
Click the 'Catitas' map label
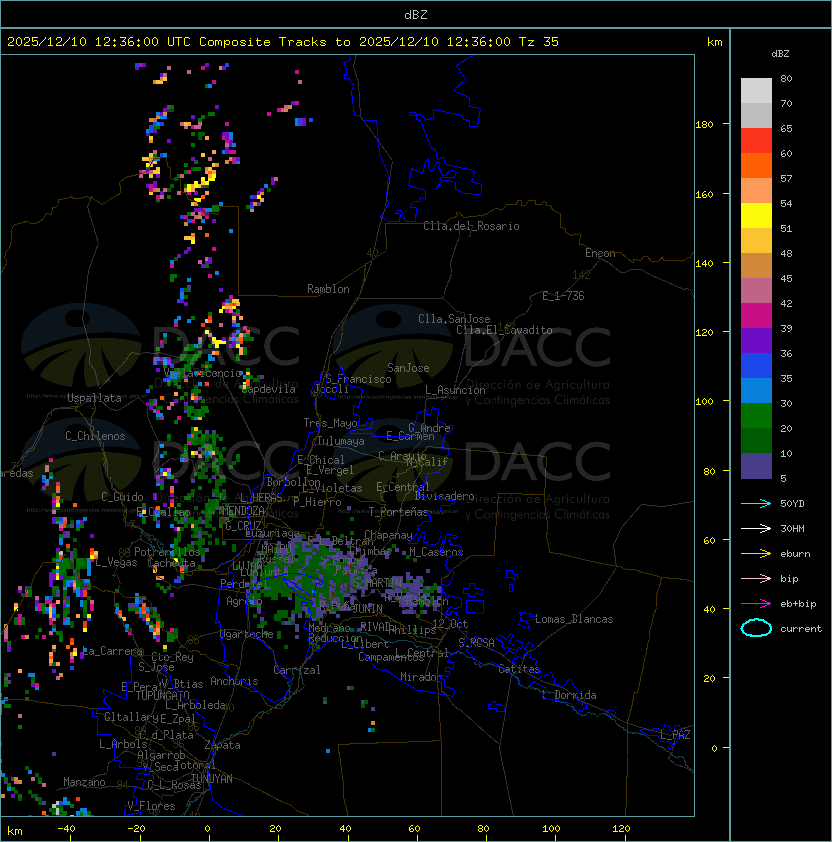coord(519,669)
